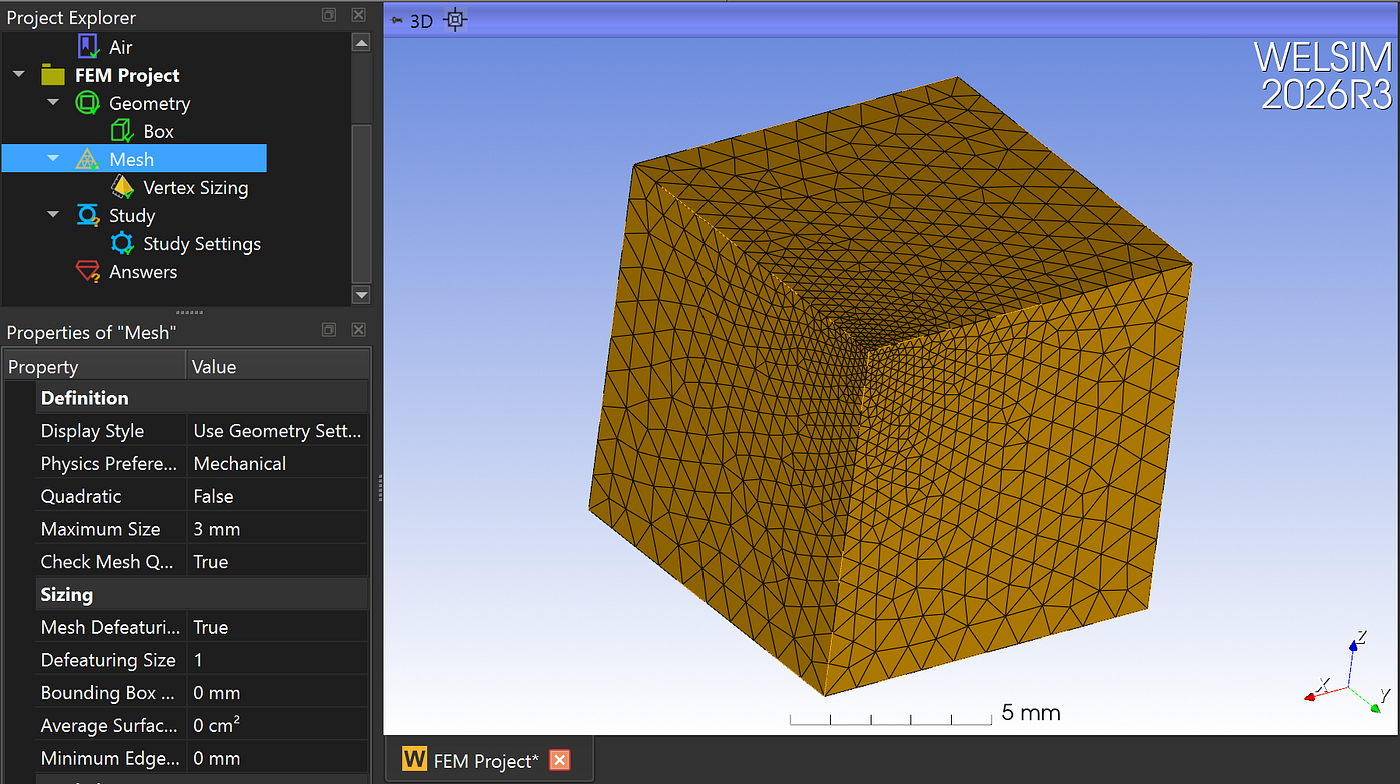The width and height of the screenshot is (1400, 784).
Task: Float the Project Explorer panel
Action: [x=329, y=15]
